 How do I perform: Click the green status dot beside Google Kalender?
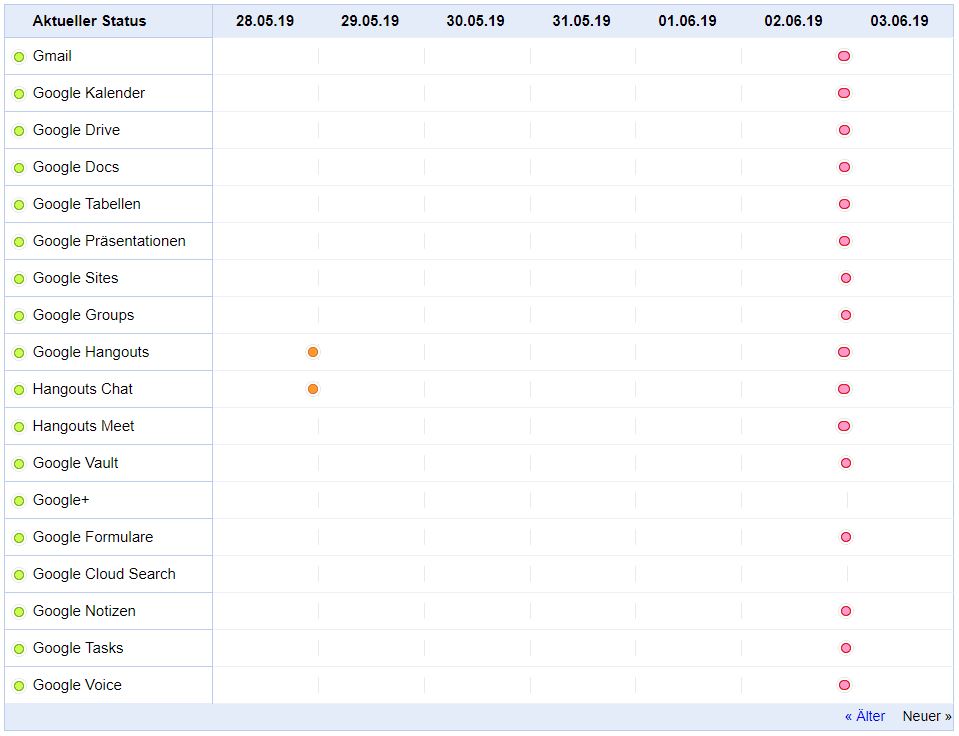click(19, 94)
